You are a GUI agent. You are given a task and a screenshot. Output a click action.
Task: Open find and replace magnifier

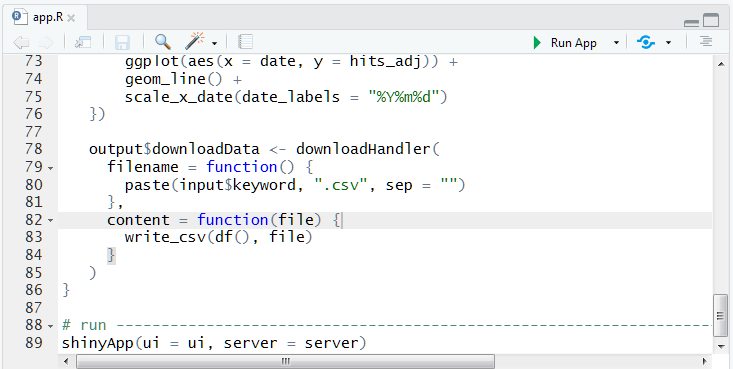163,42
